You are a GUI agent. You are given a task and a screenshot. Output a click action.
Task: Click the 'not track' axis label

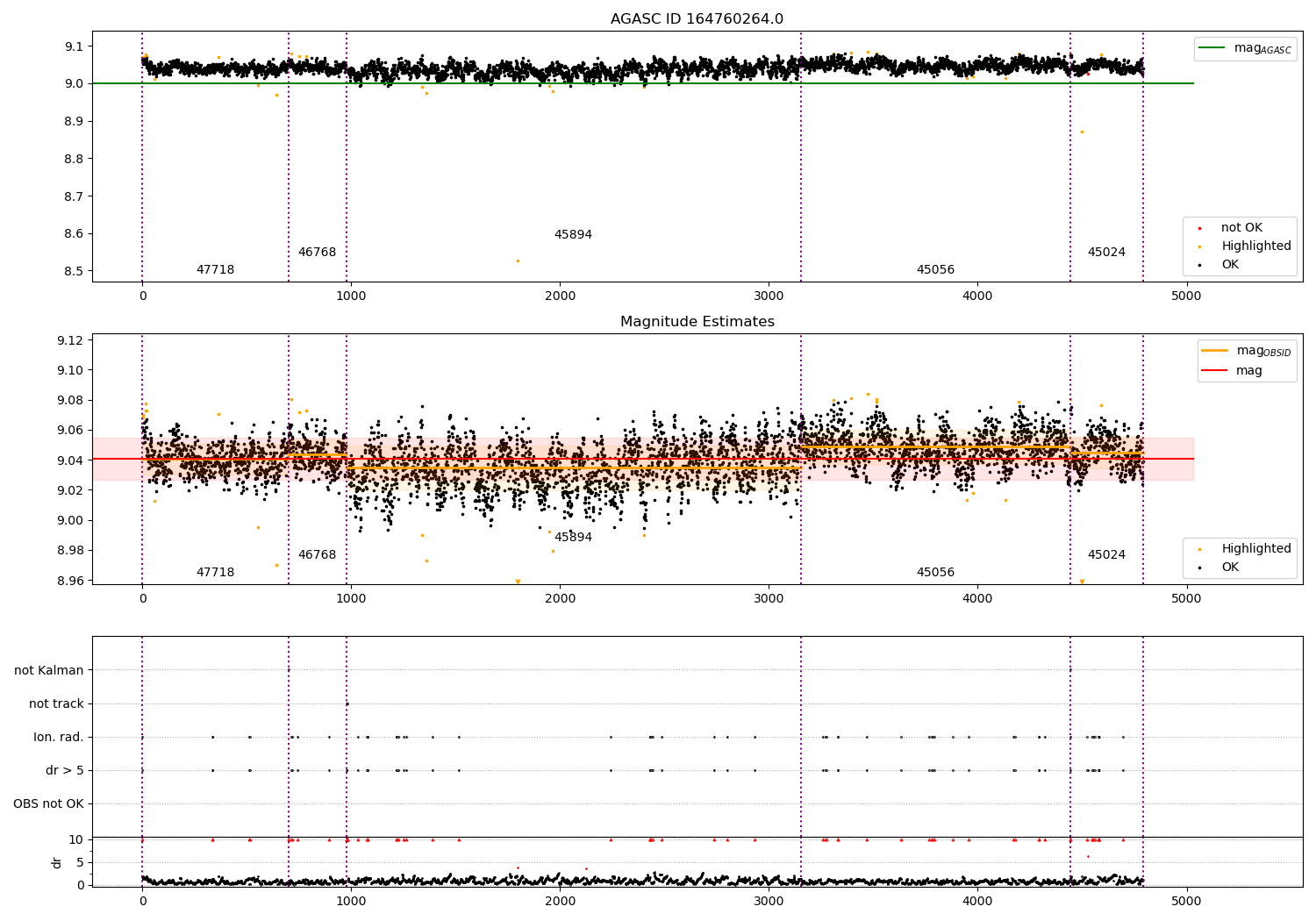56,704
